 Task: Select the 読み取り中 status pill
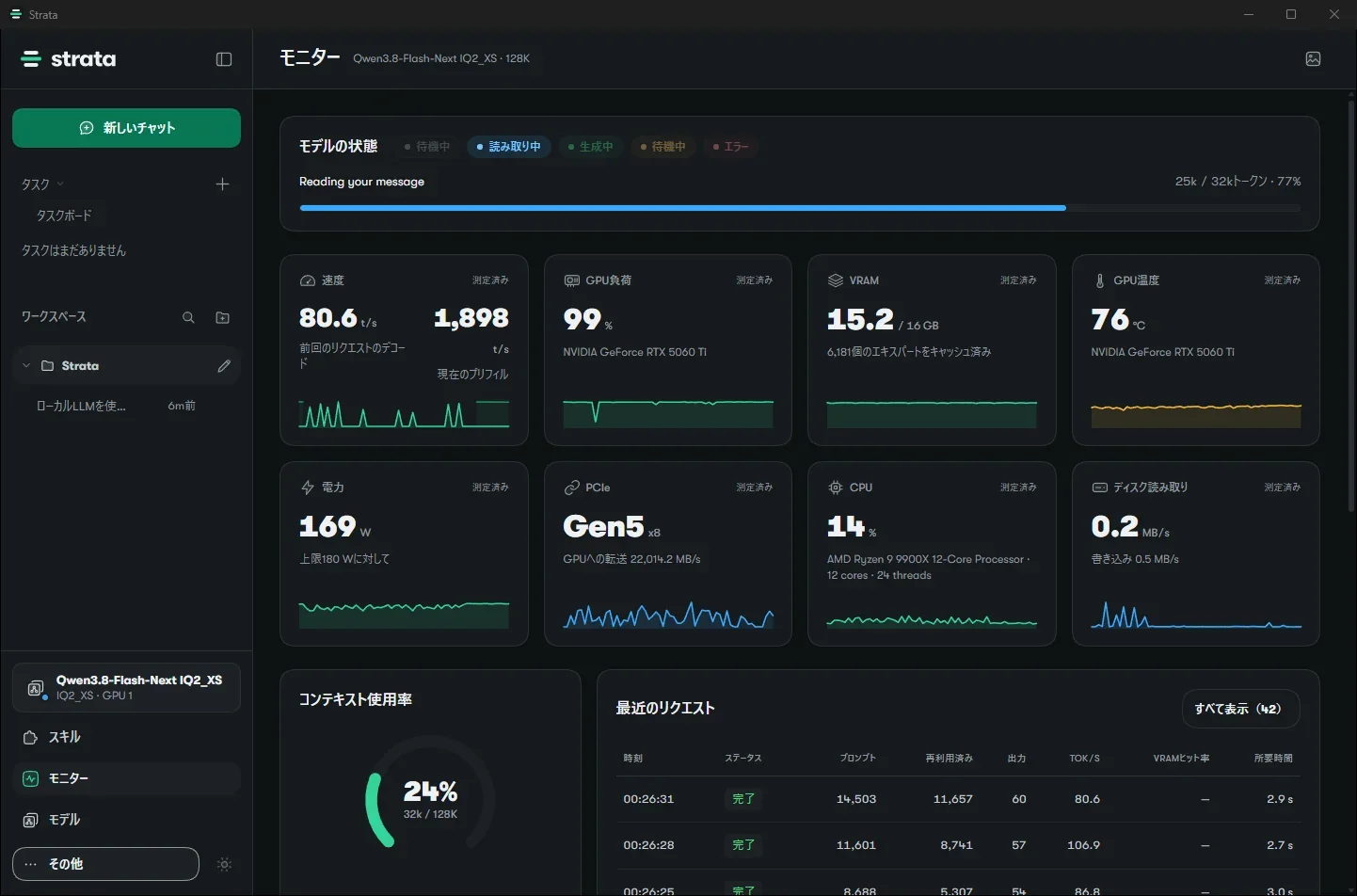click(x=509, y=147)
